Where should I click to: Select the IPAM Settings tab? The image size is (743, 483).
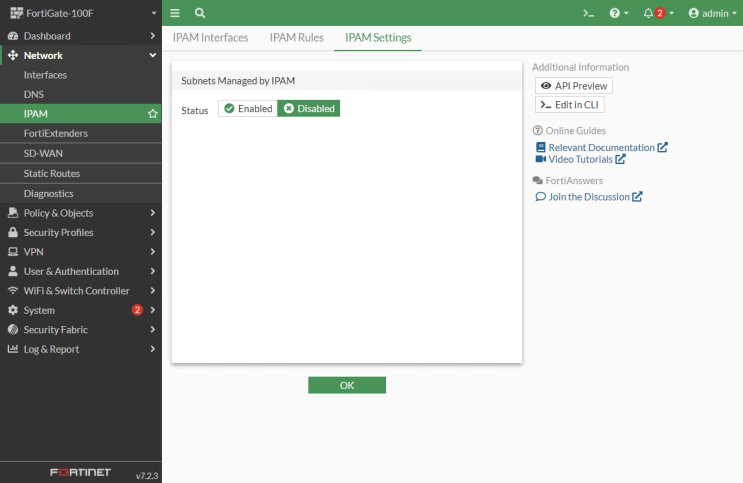(378, 37)
